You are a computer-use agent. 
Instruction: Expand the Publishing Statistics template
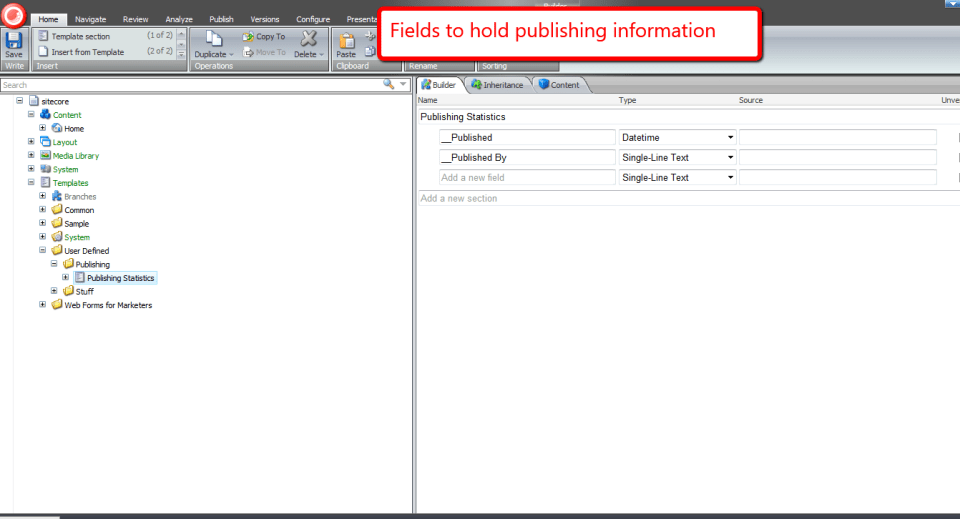(66, 277)
